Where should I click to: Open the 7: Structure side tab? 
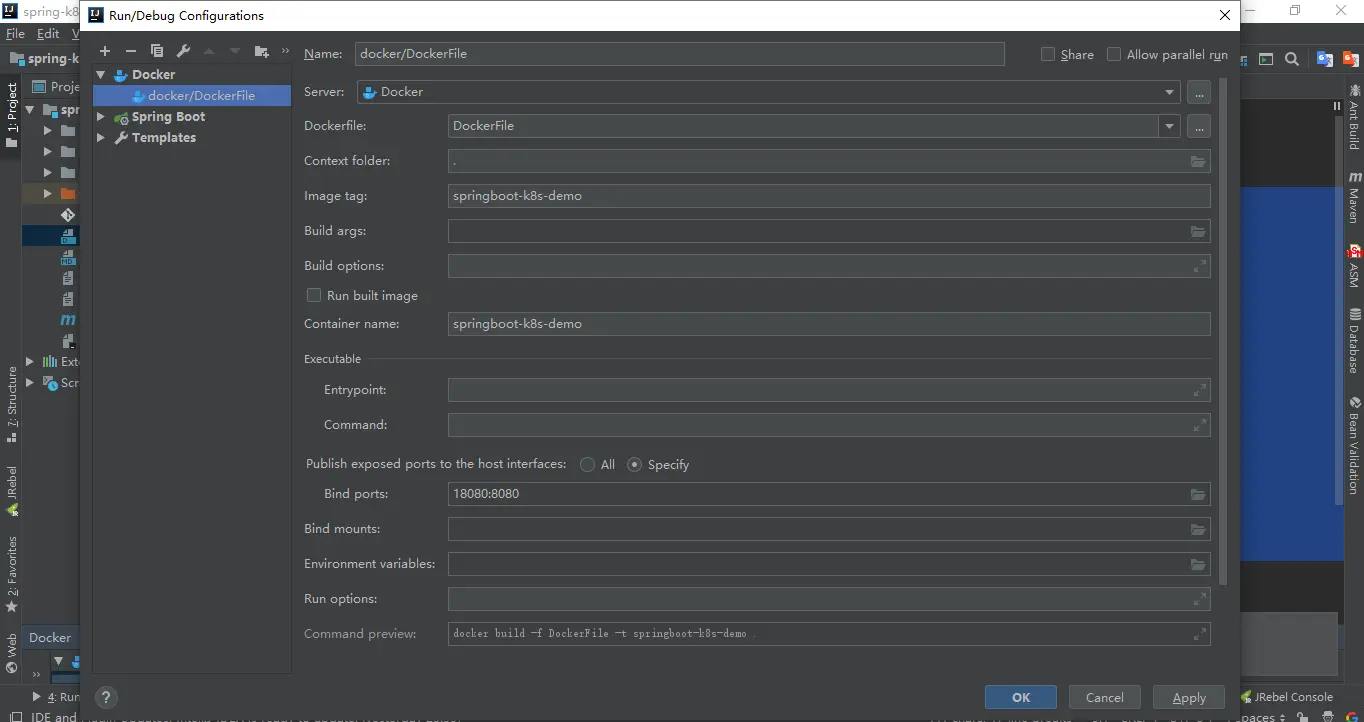[x=12, y=404]
